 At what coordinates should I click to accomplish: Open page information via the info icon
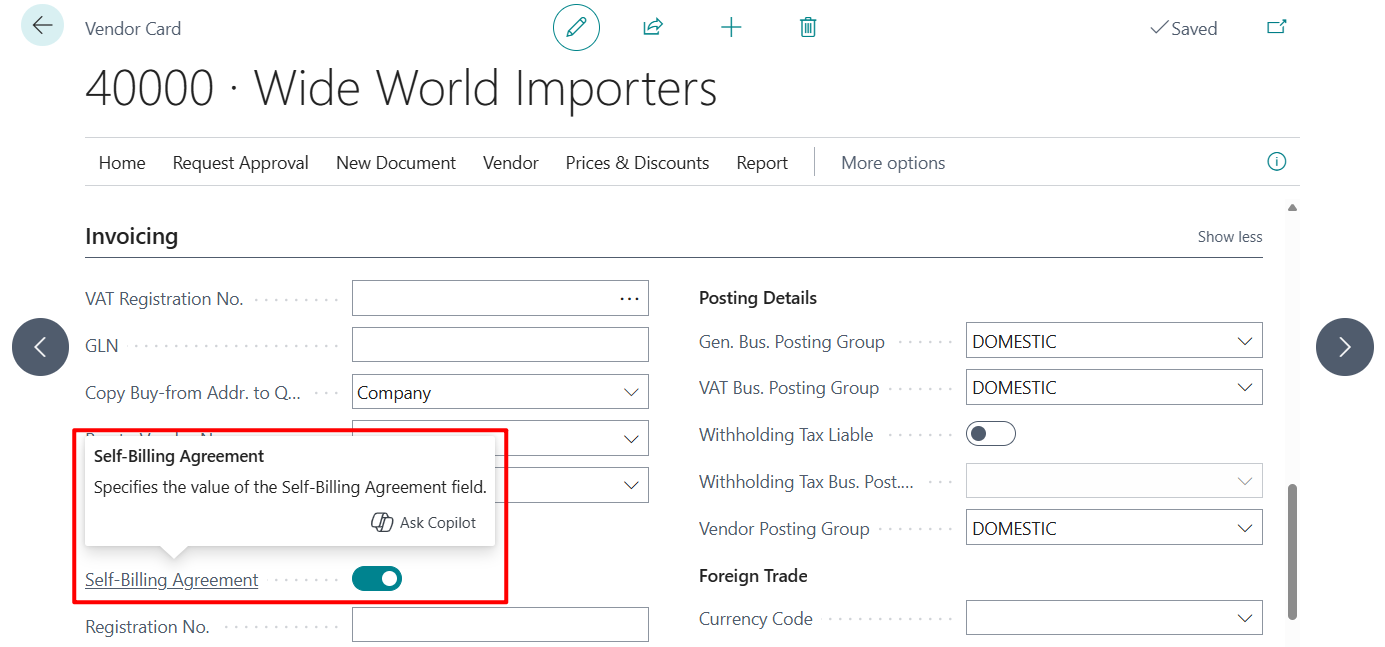(1276, 161)
